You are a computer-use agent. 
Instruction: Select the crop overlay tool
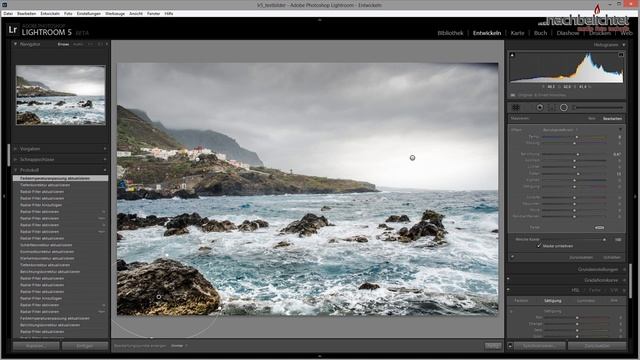(x=516, y=108)
